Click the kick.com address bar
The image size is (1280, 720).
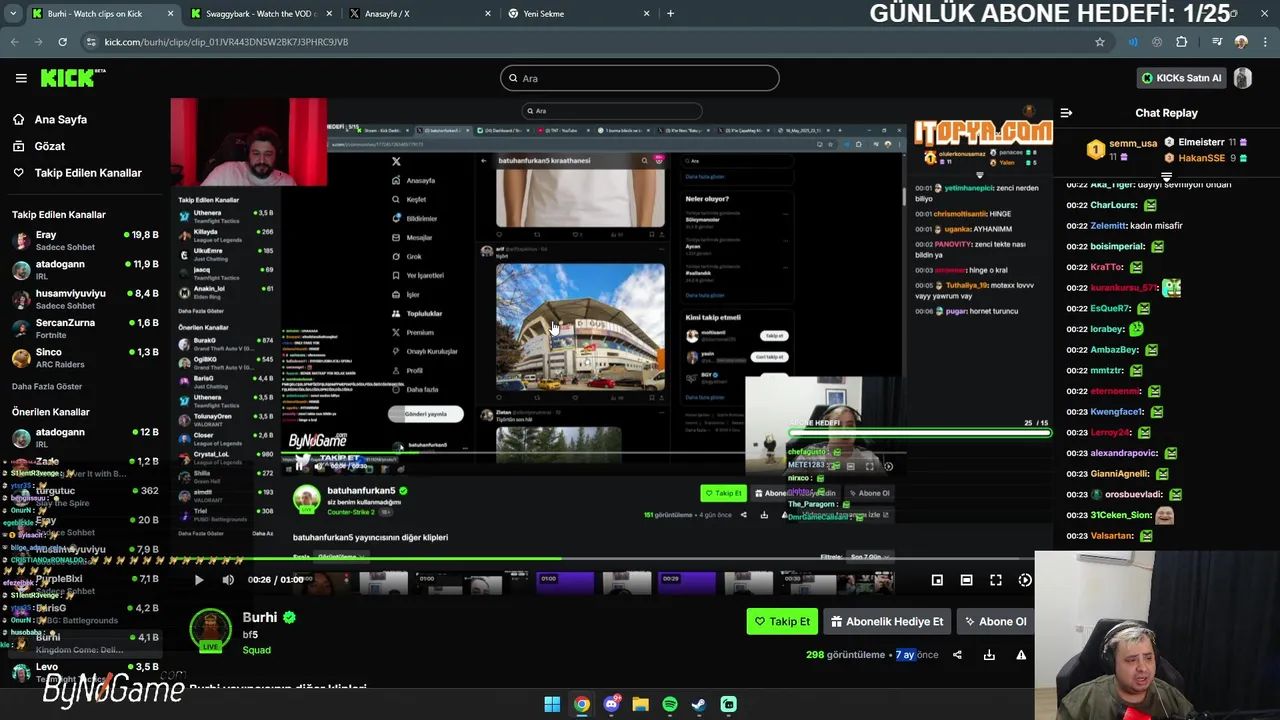590,42
